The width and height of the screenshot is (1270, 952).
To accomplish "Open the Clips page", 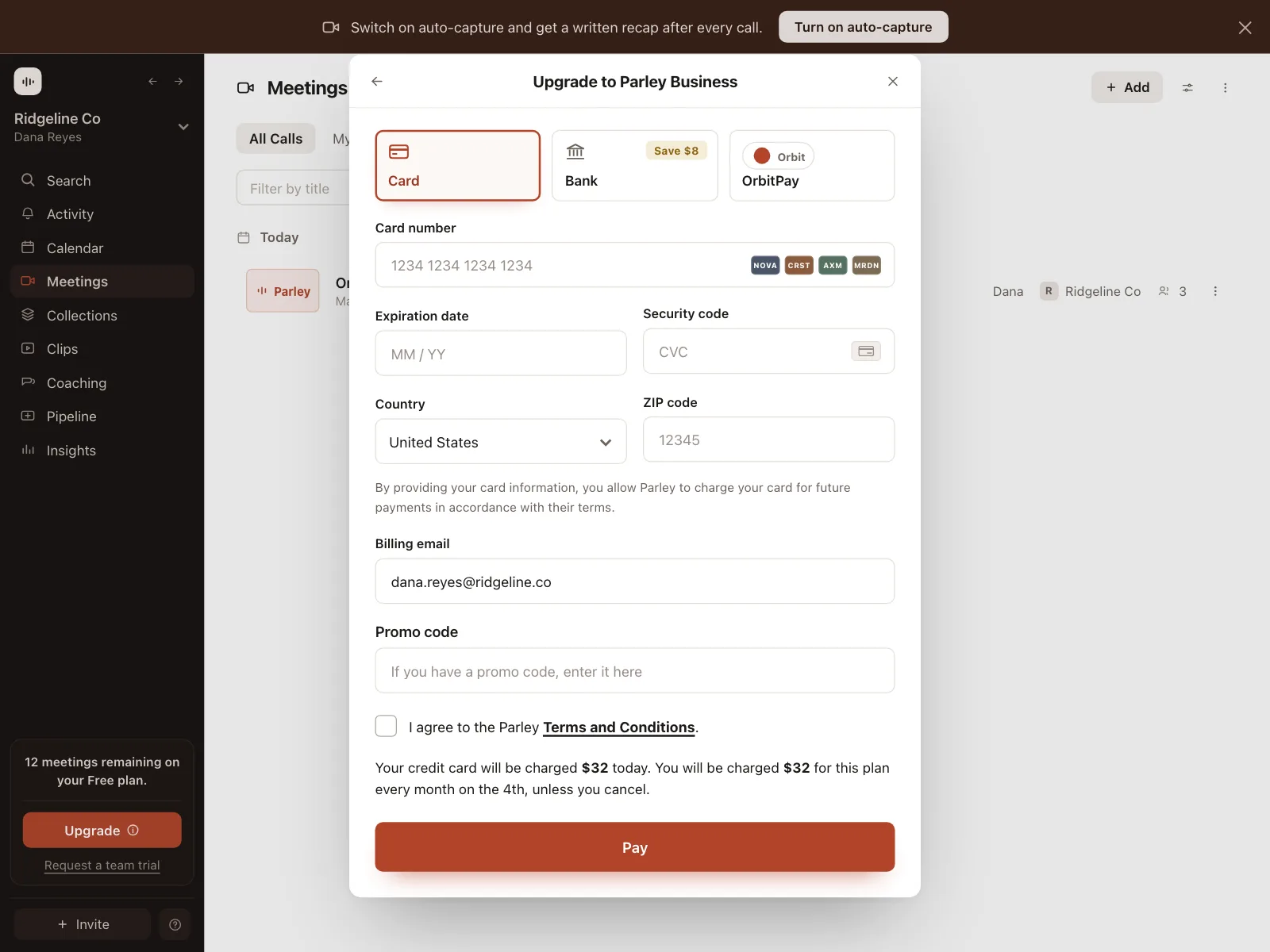I will click(102, 349).
